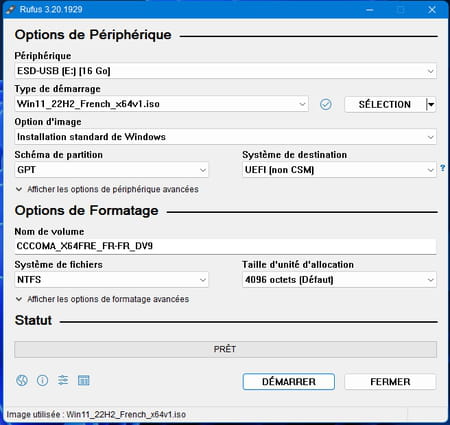Open the language globe icon
The image size is (450, 425).
click(x=22, y=380)
